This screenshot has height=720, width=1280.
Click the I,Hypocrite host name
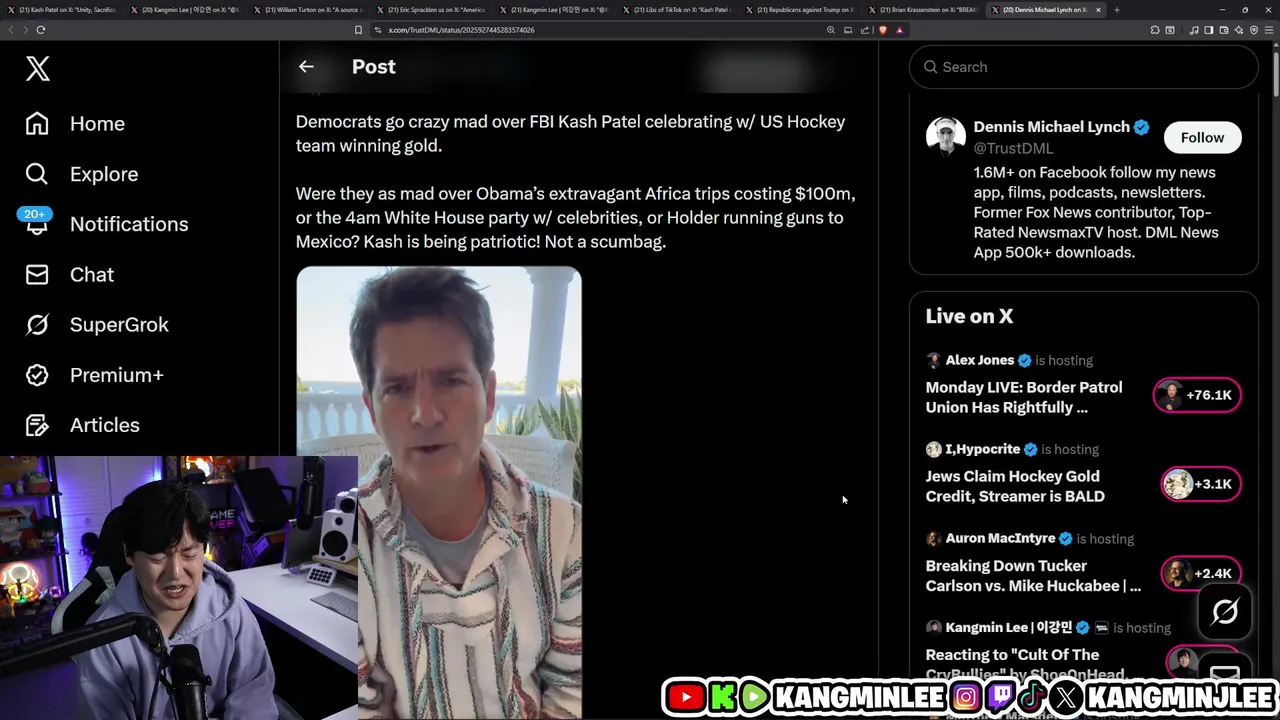(x=982, y=449)
